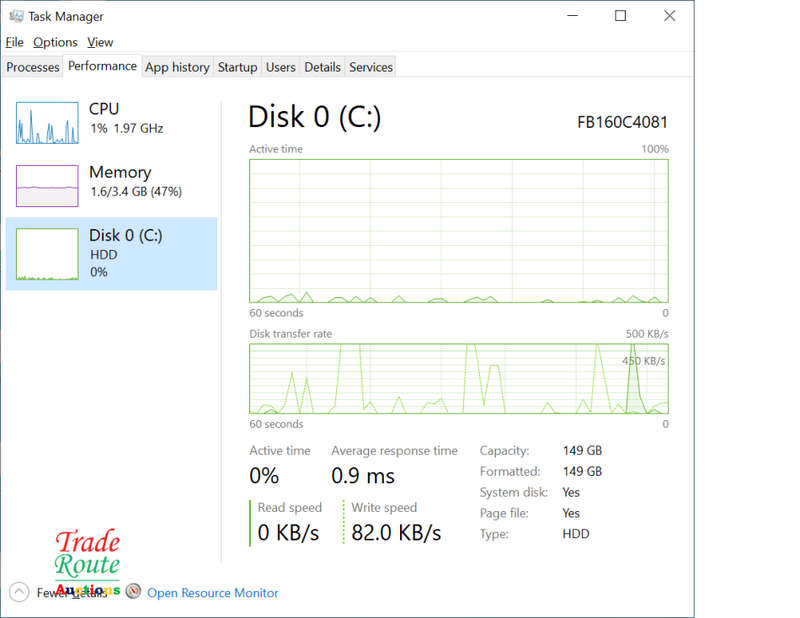Click the CPU label in sidebar

coord(104,109)
